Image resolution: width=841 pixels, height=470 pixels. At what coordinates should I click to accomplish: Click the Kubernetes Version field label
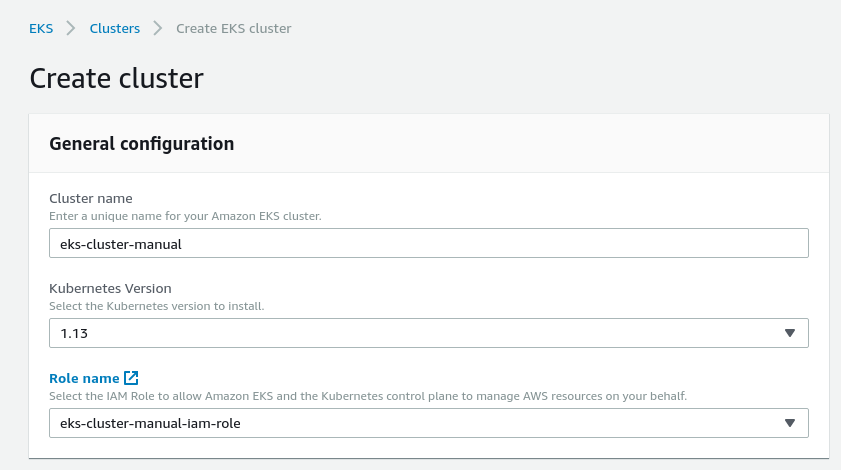pyautogui.click(x=110, y=289)
